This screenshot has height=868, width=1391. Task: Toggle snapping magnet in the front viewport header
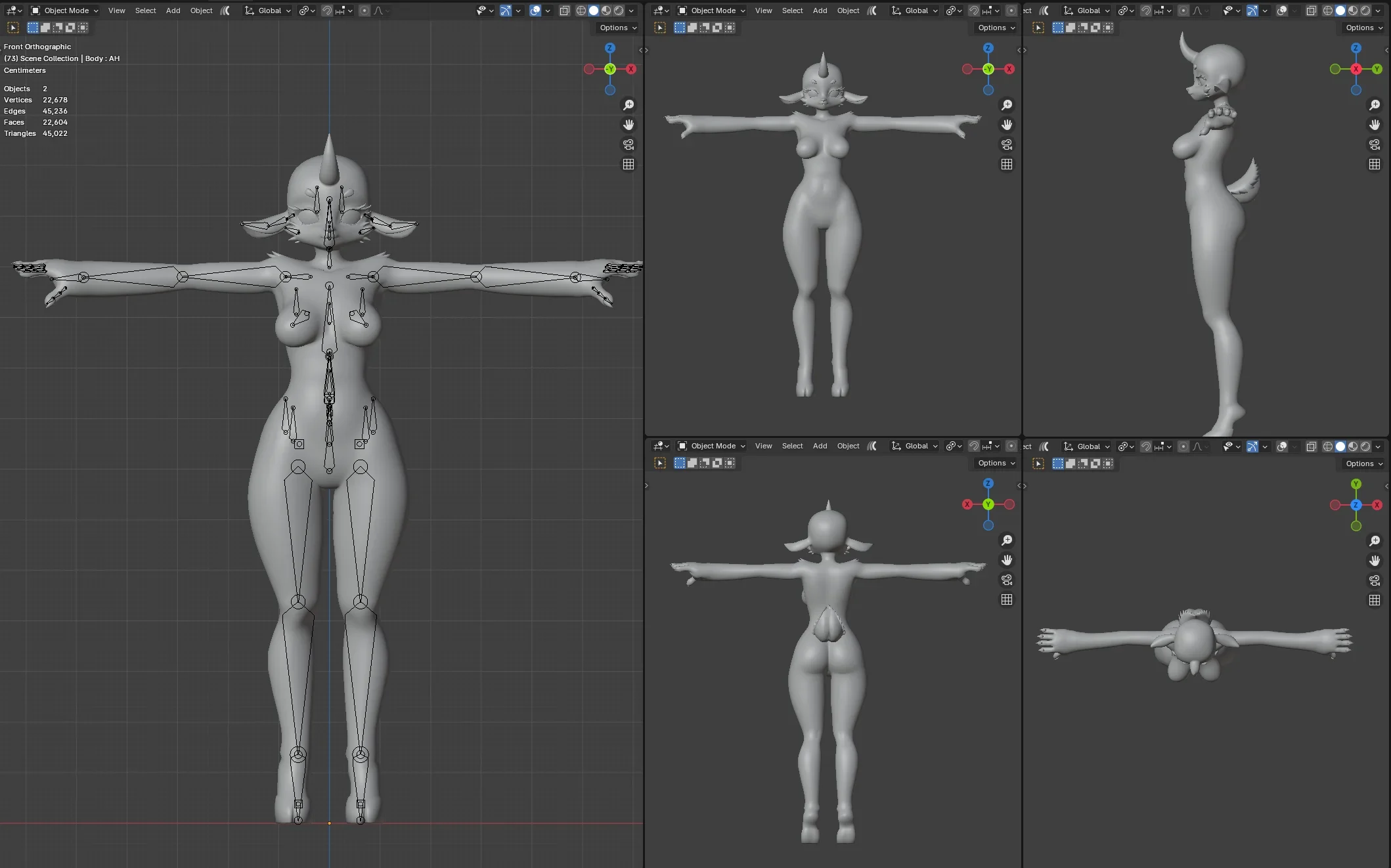tap(327, 11)
